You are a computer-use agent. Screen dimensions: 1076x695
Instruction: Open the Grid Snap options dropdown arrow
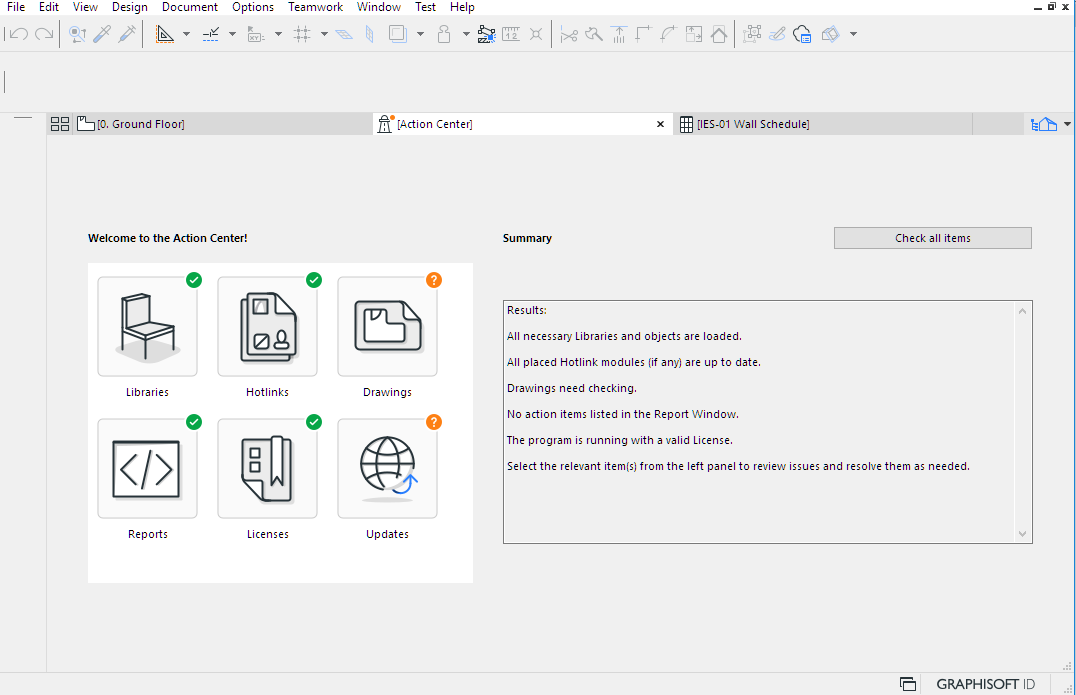tap(324, 34)
